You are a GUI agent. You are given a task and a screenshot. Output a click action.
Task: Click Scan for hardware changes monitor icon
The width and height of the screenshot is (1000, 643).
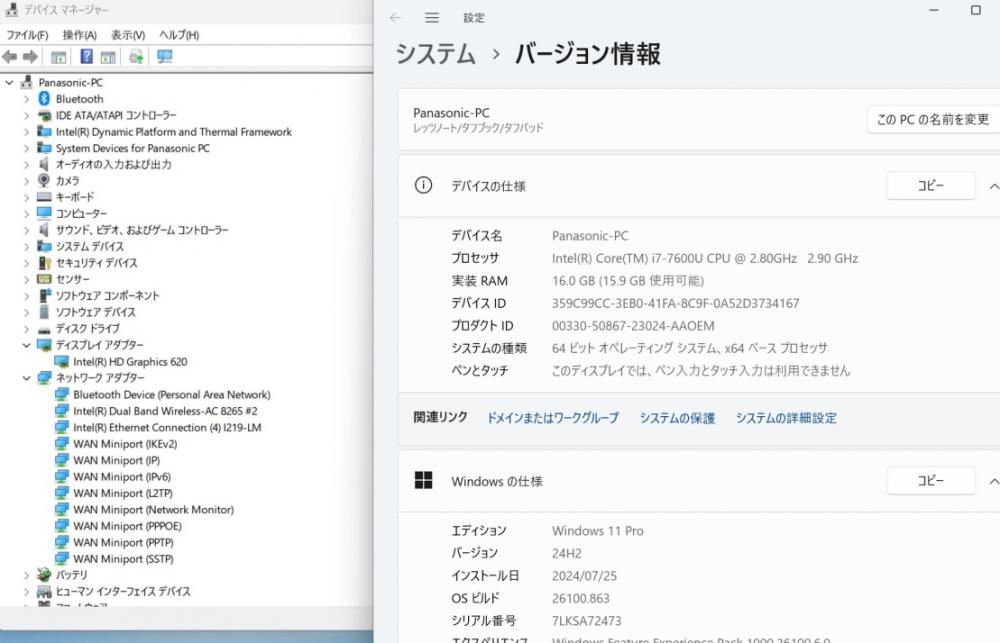click(165, 57)
